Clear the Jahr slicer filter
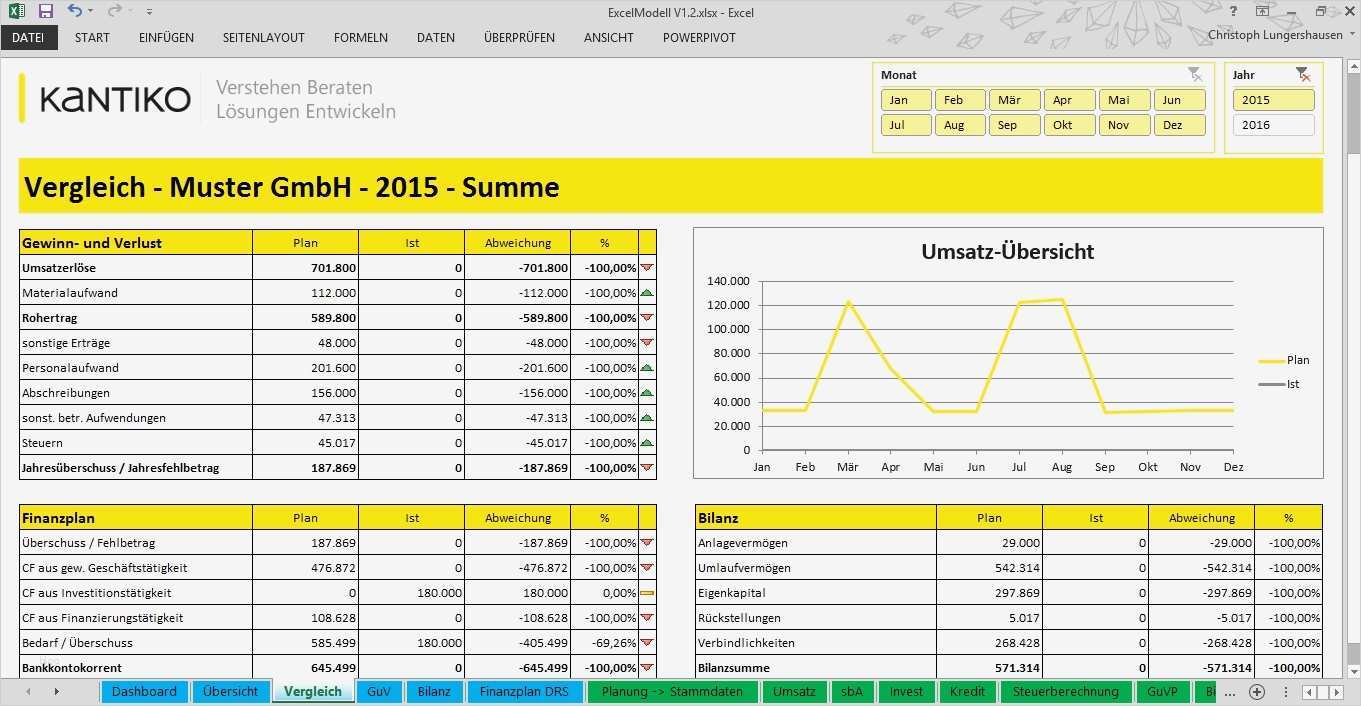This screenshot has height=706, width=1361. point(1302,74)
